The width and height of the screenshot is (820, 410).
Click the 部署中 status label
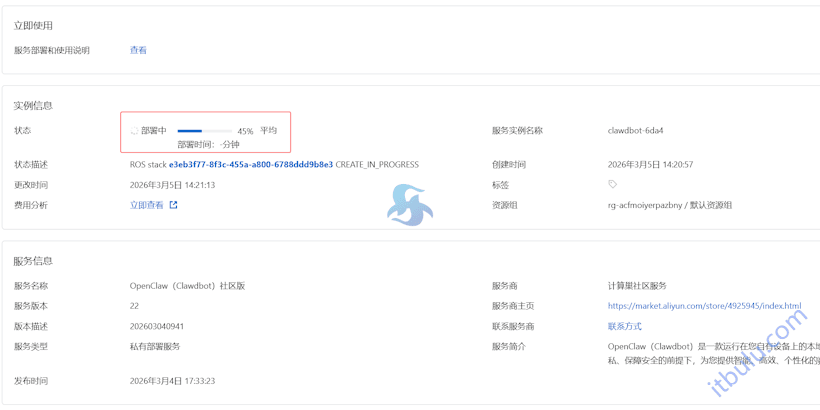pos(154,131)
